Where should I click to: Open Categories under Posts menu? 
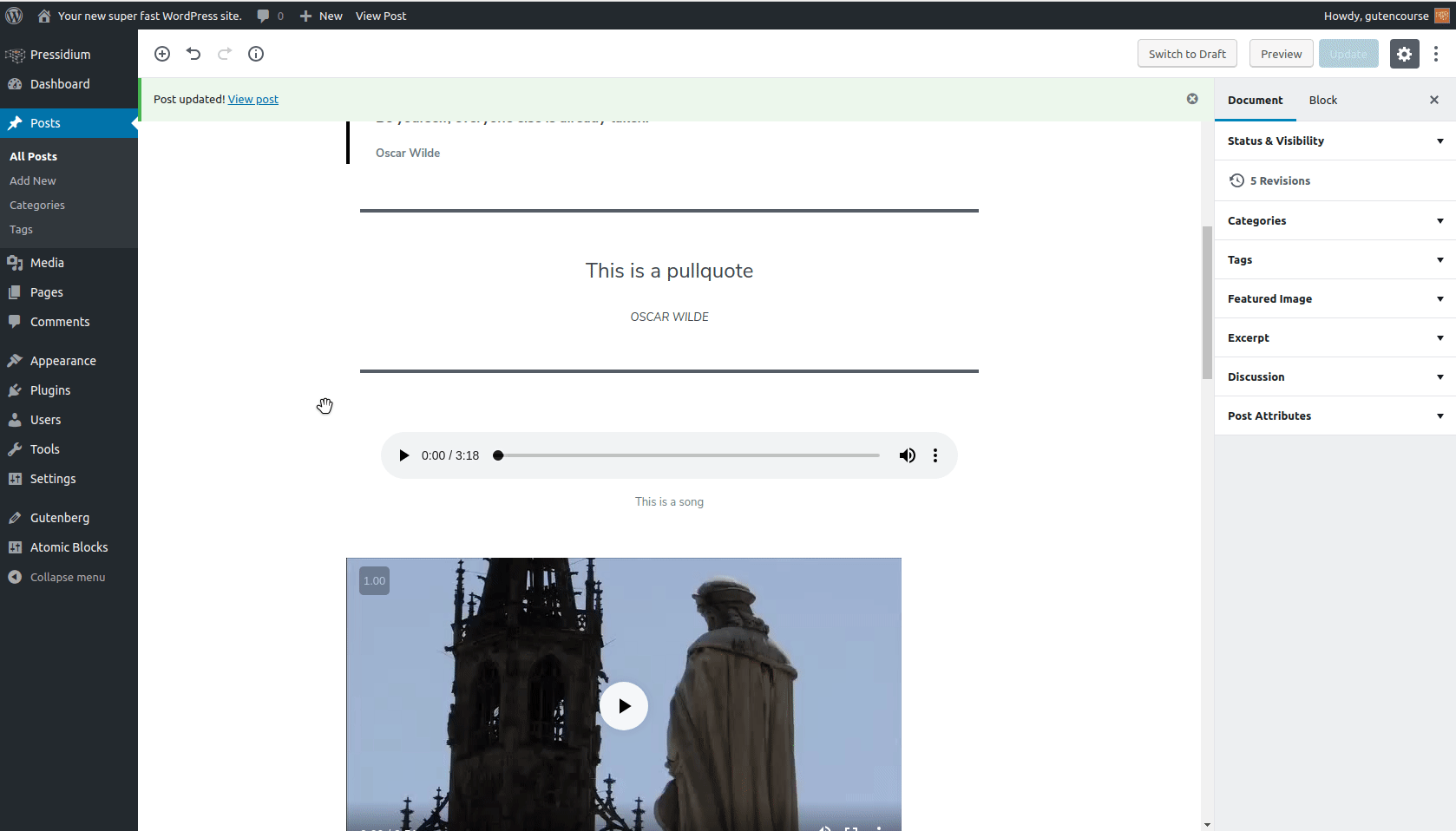click(37, 205)
